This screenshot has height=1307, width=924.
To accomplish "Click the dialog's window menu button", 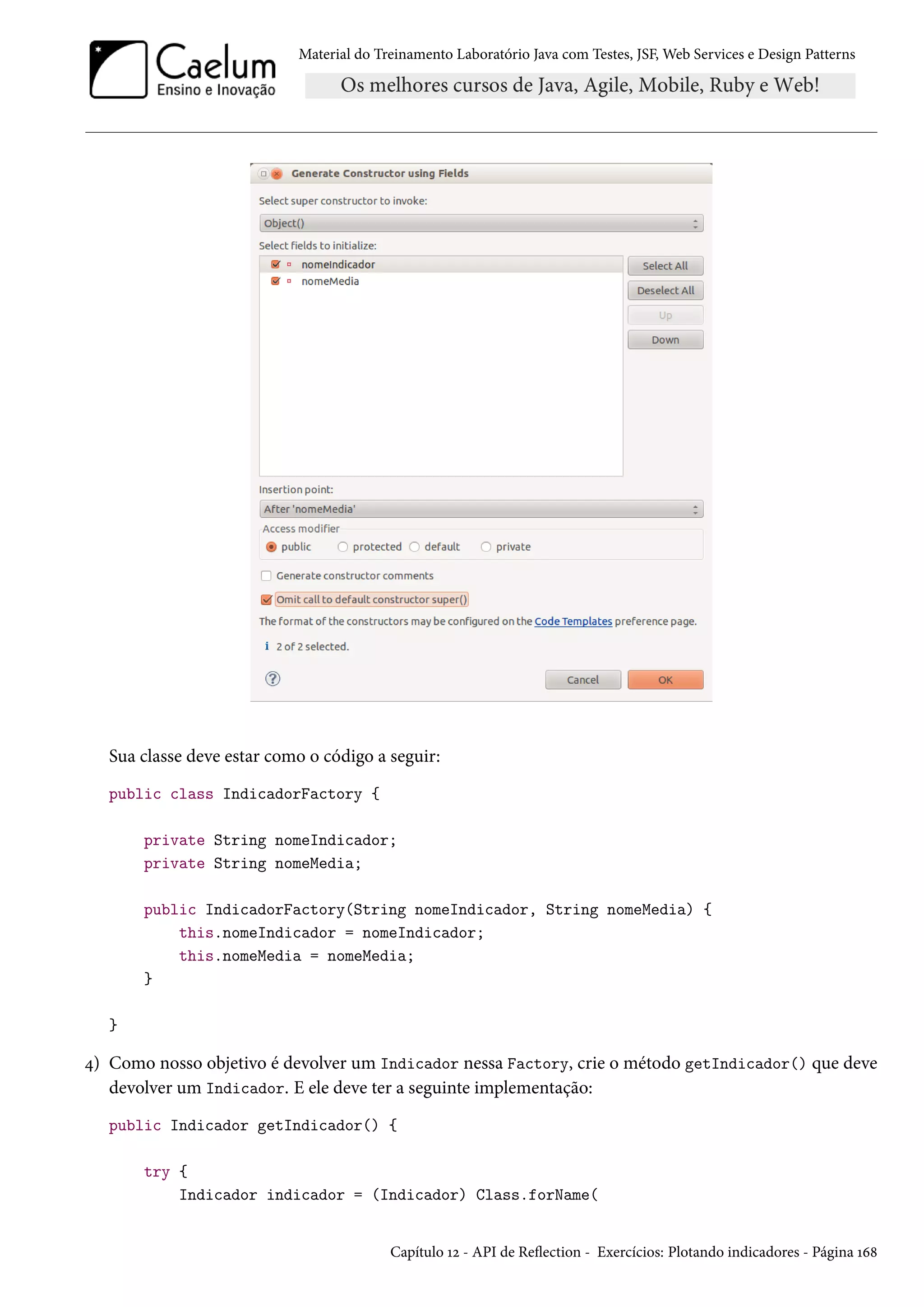I will pos(263,174).
